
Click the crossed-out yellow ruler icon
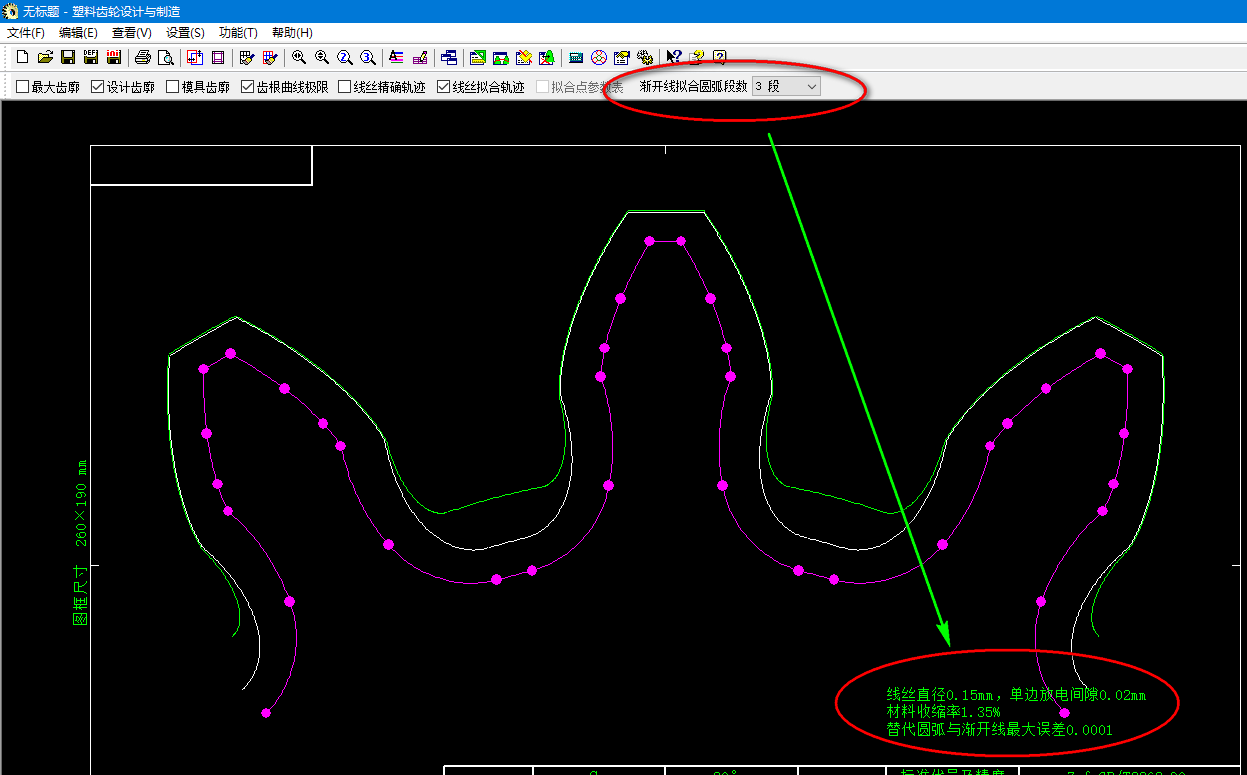524,57
